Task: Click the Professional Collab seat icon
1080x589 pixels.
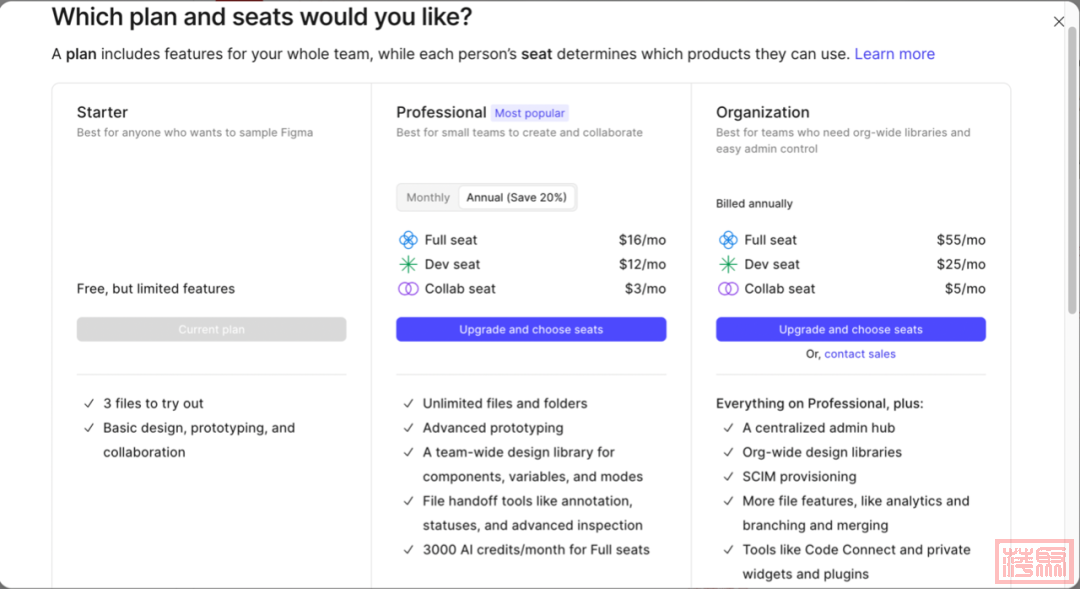Action: [408, 289]
